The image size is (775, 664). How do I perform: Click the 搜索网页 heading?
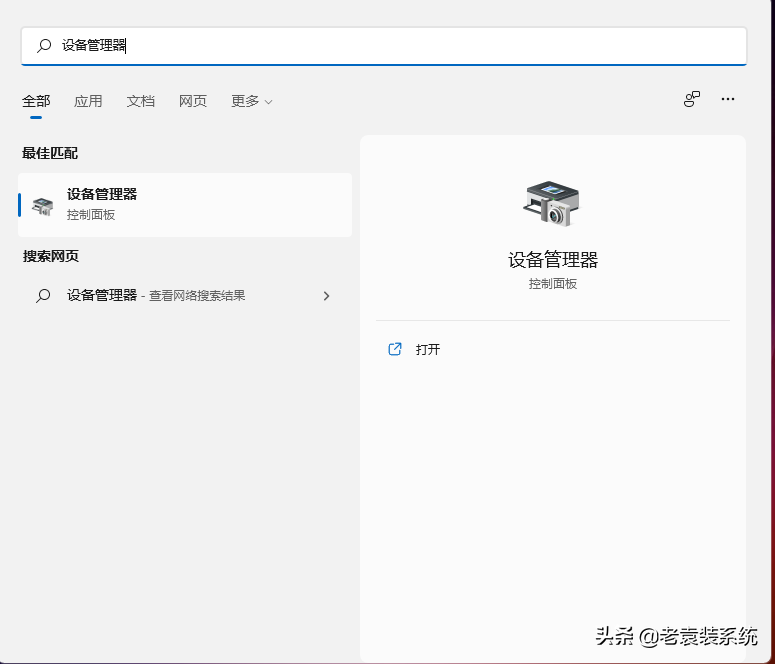point(50,256)
